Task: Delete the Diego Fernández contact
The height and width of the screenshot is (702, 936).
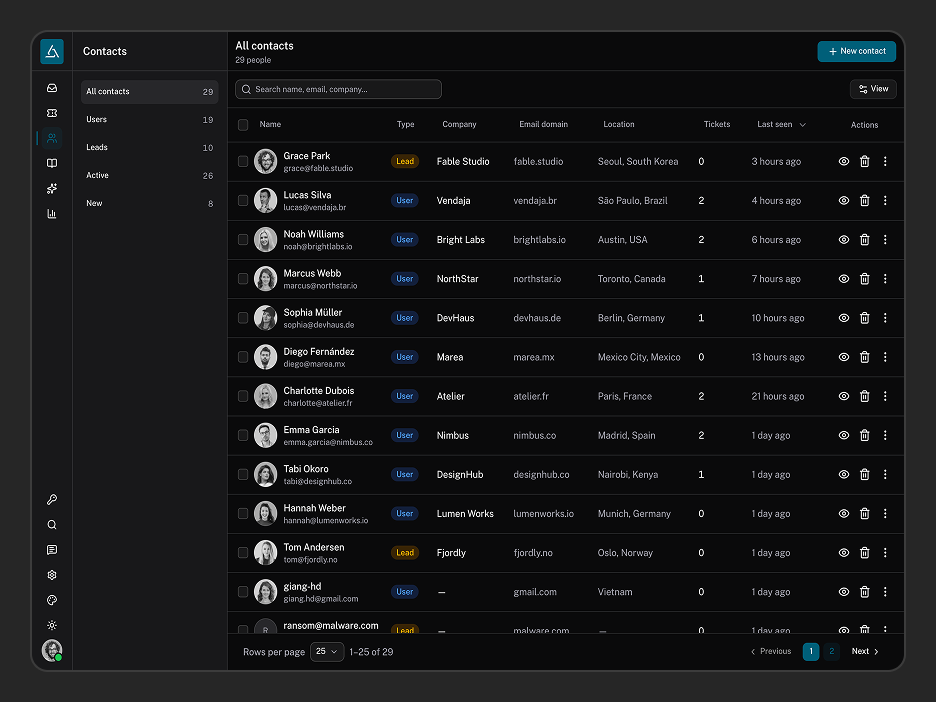Action: click(x=864, y=357)
